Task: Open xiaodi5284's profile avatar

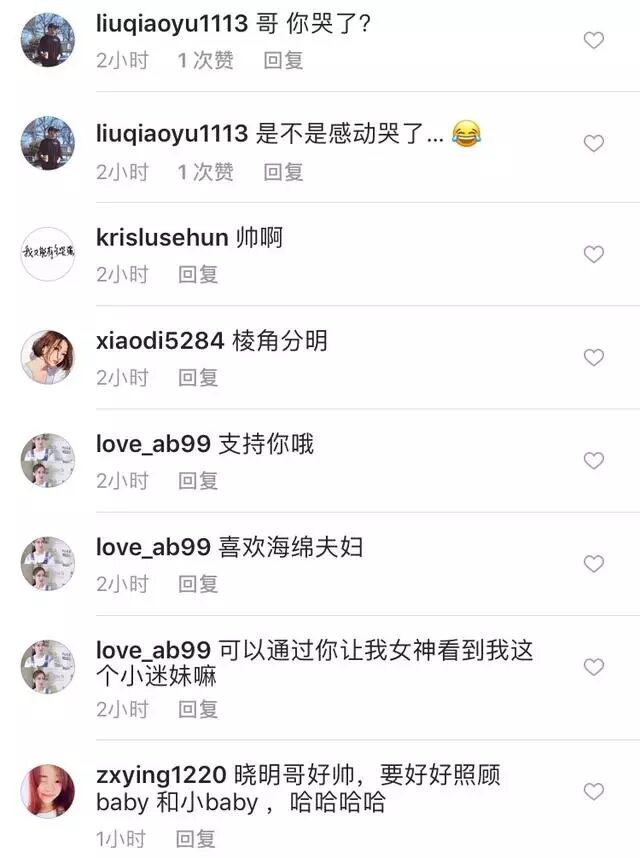Action: pos(48,357)
